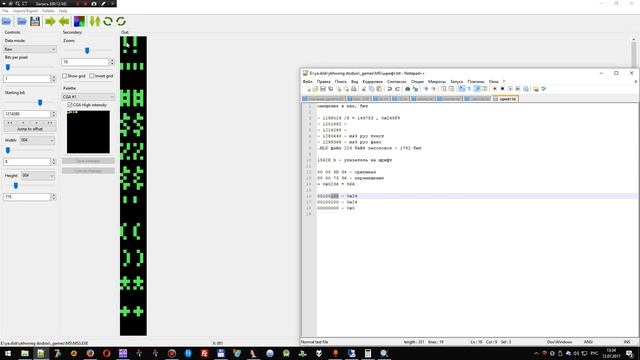The width and height of the screenshot is (640, 360).
Task: Click the Jump to offset button
Action: [30, 129]
